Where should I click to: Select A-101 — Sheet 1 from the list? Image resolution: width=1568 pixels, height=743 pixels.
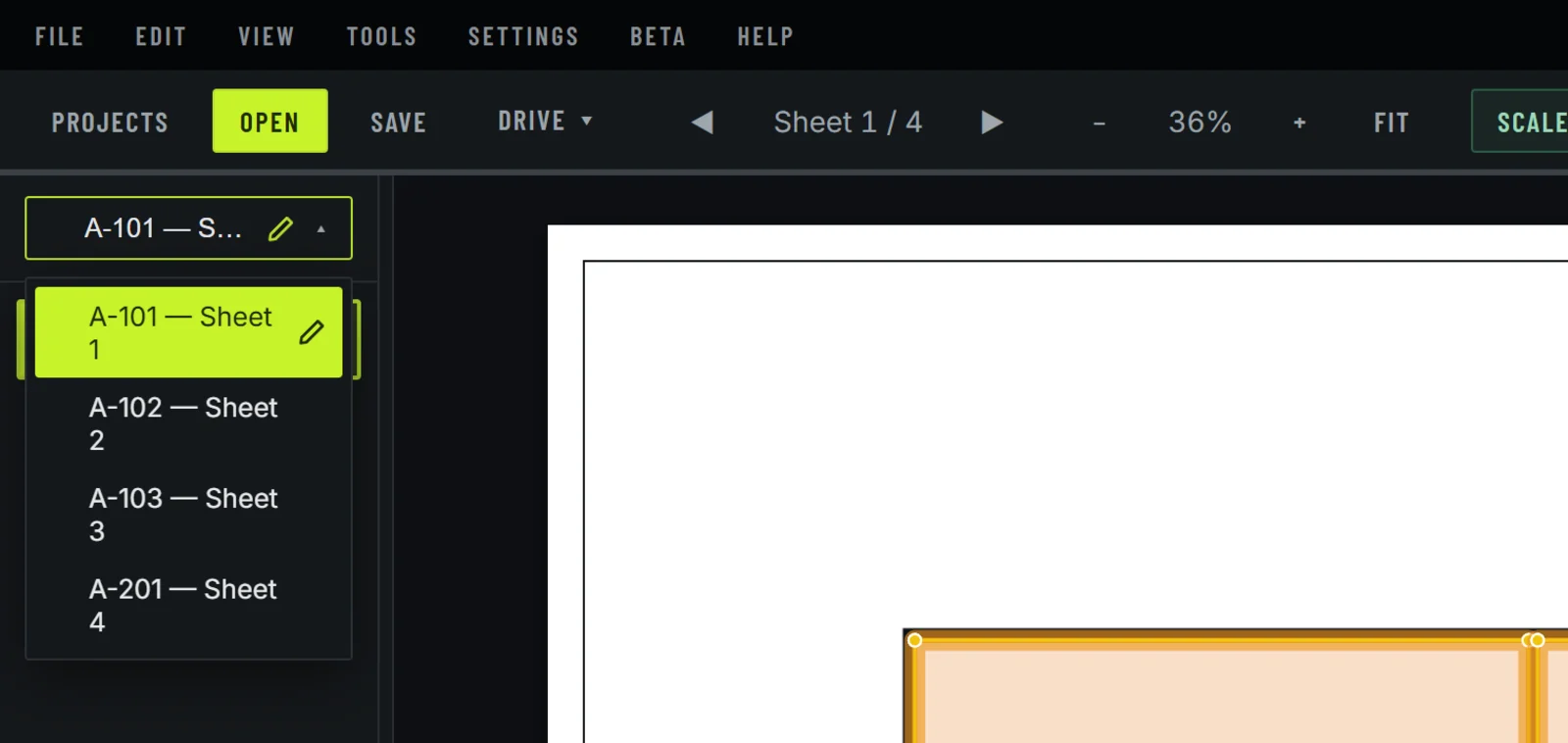[188, 332]
